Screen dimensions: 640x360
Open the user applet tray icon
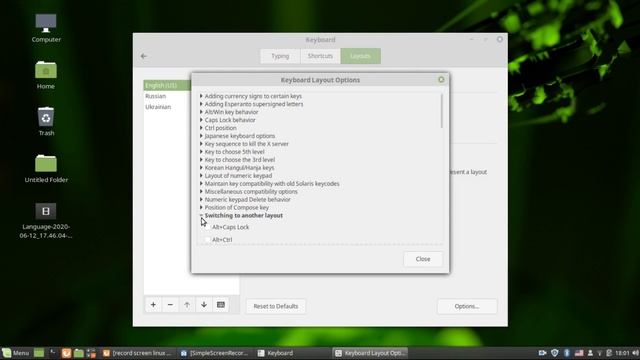(590, 353)
